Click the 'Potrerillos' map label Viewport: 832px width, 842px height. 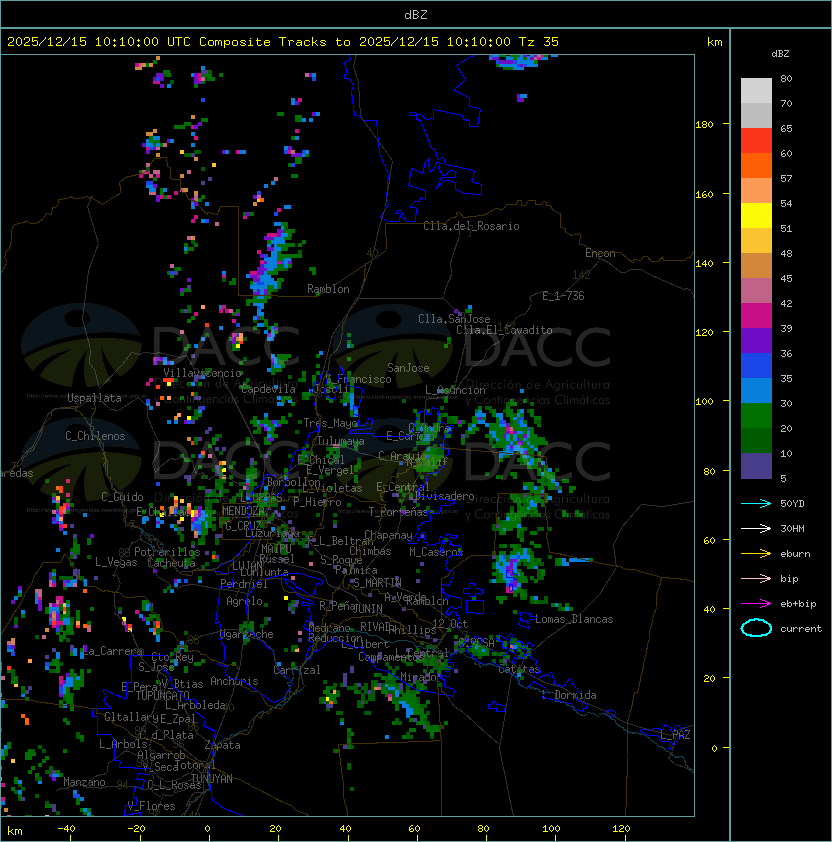point(167,552)
